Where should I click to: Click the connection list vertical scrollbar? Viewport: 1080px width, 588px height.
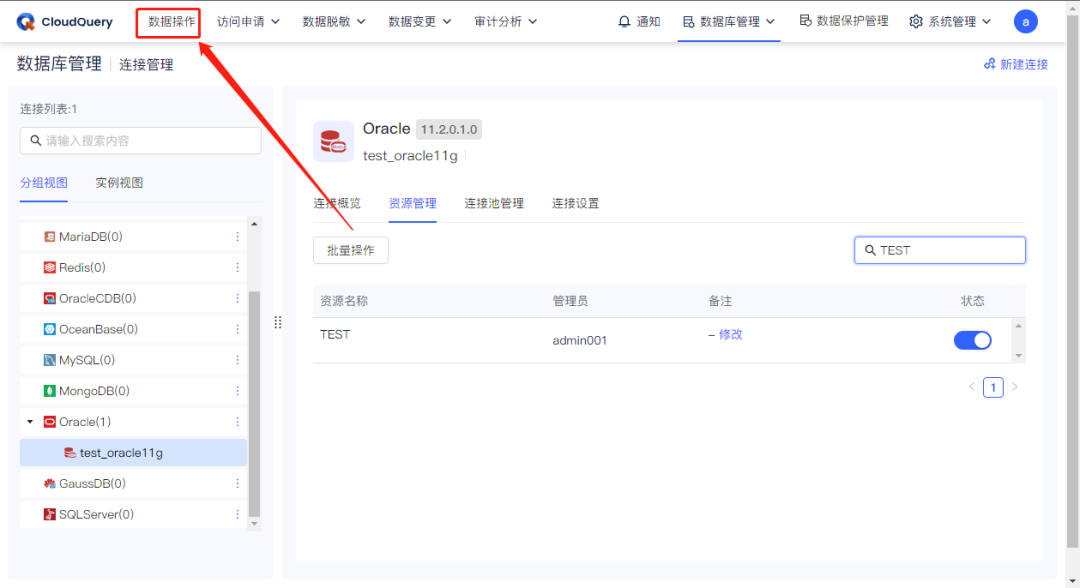(253, 400)
